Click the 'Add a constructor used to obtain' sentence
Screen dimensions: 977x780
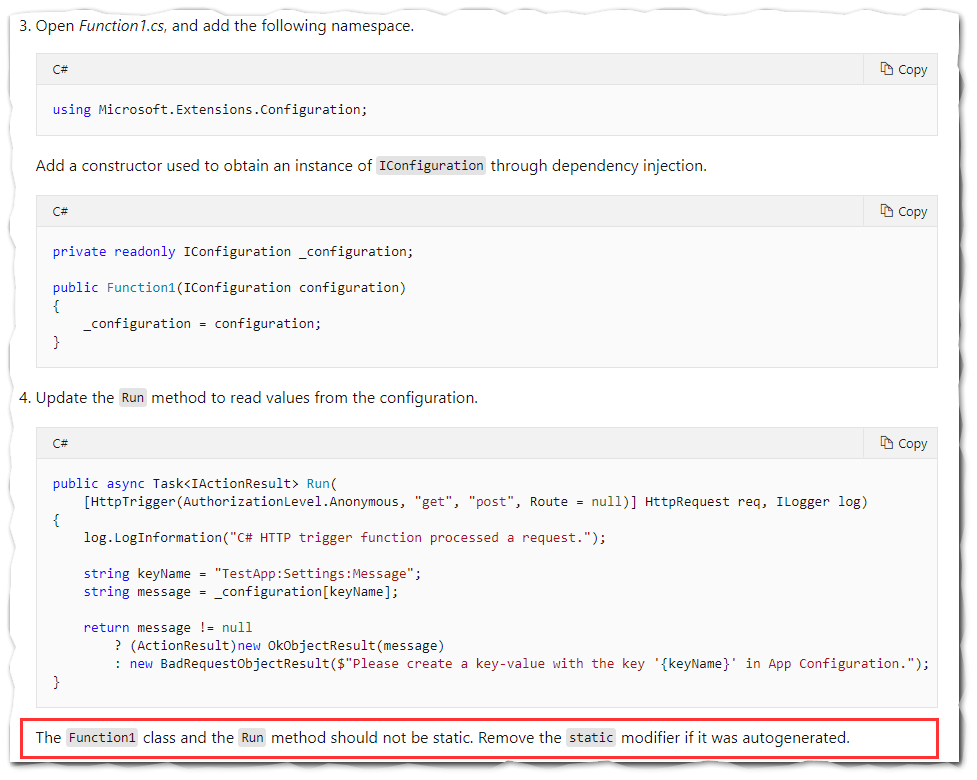371,166
